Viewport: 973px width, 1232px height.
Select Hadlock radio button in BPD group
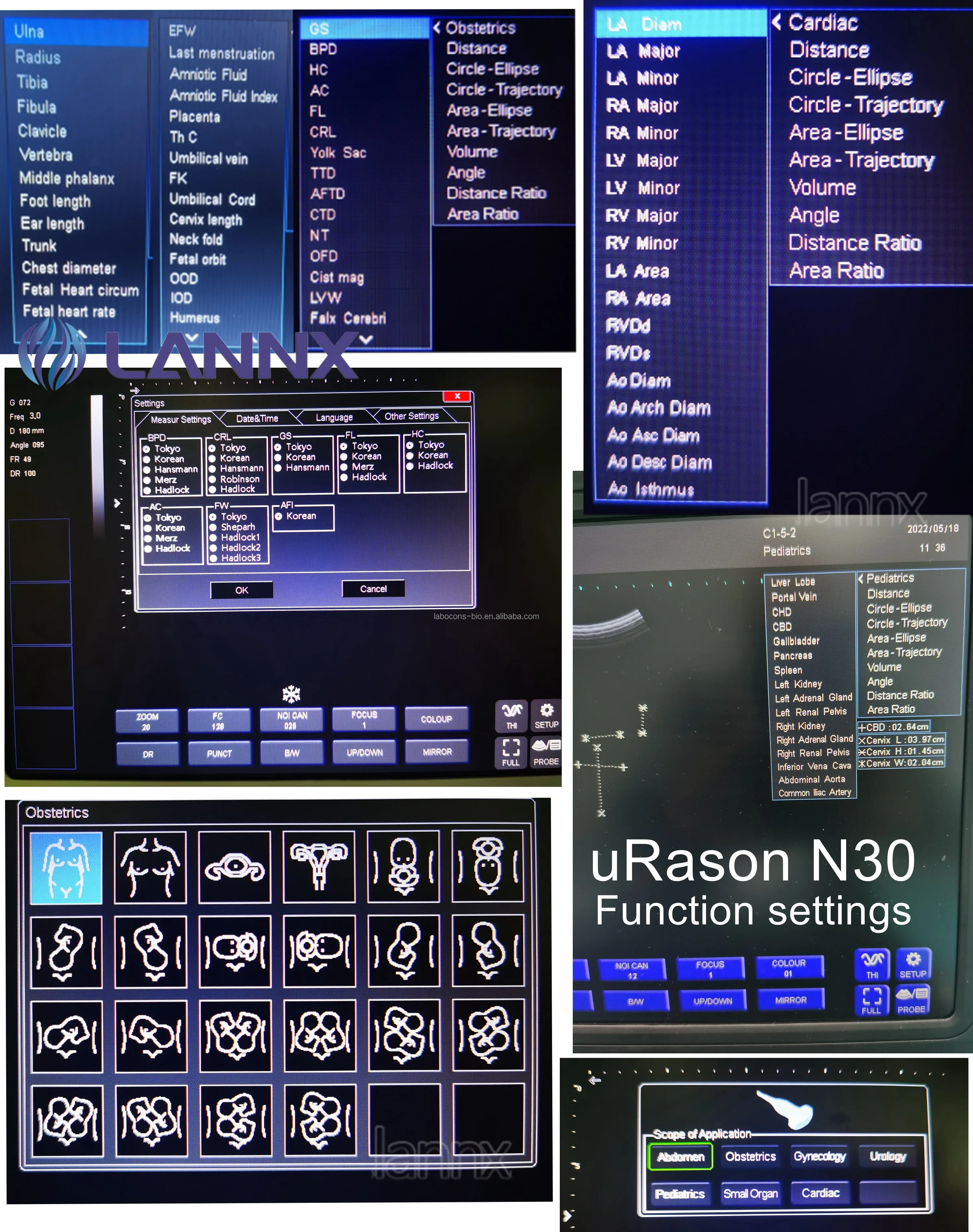pyautogui.click(x=147, y=490)
